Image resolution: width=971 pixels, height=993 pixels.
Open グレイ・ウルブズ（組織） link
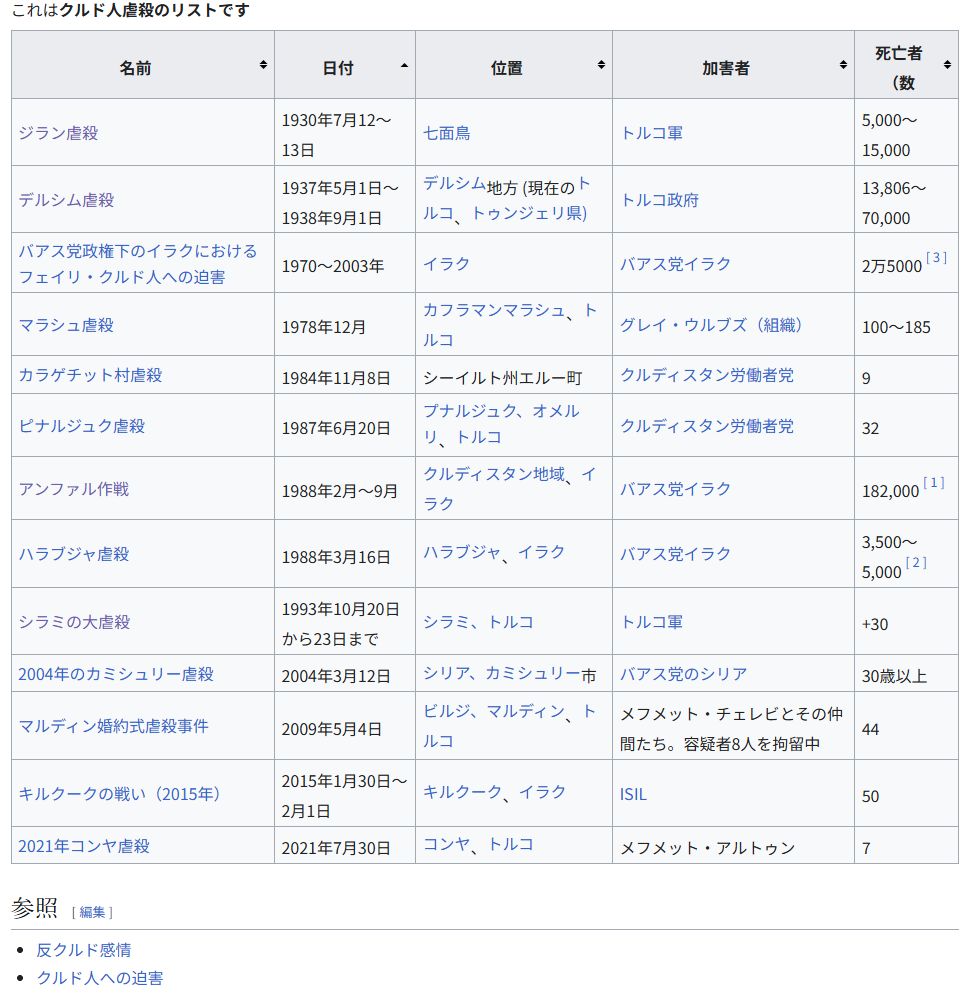(712, 325)
